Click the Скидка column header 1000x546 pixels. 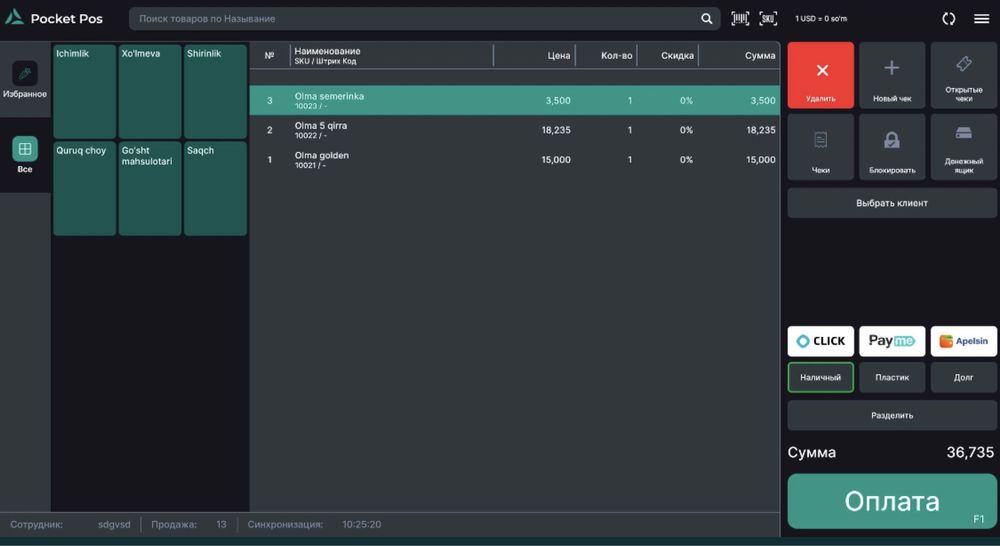tap(677, 55)
